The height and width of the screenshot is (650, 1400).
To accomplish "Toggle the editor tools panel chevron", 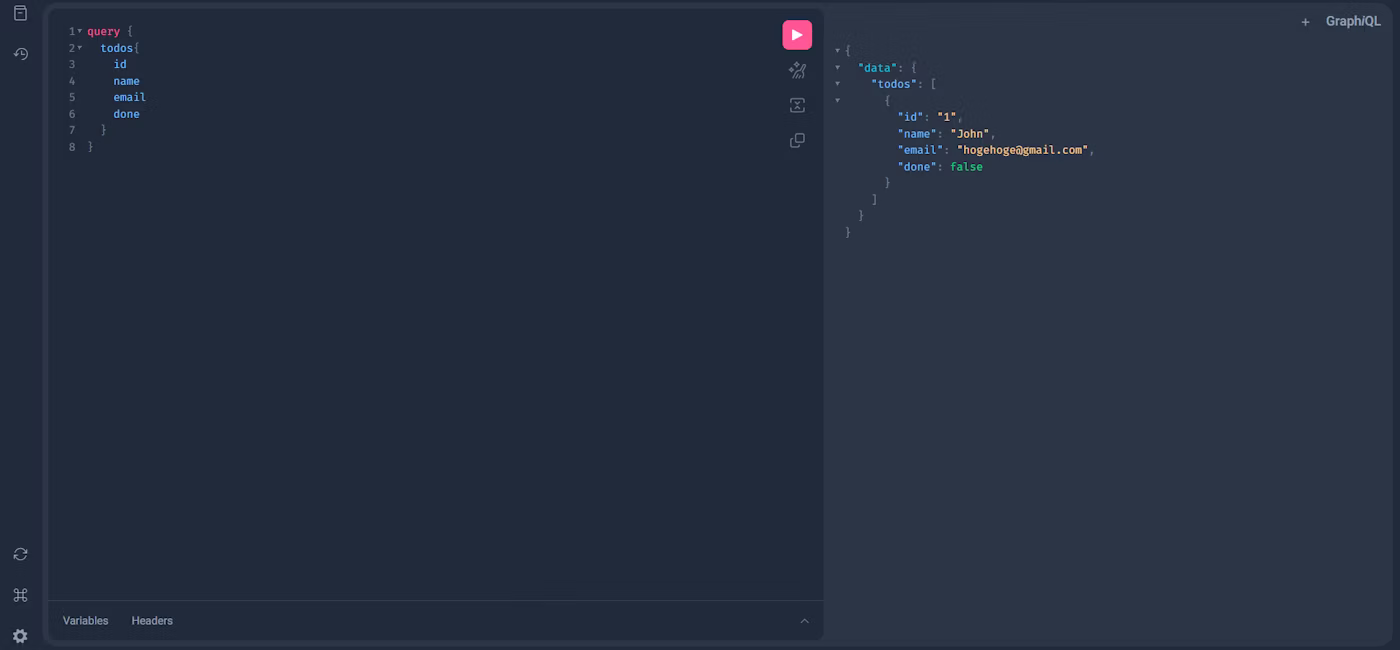I will [x=804, y=621].
